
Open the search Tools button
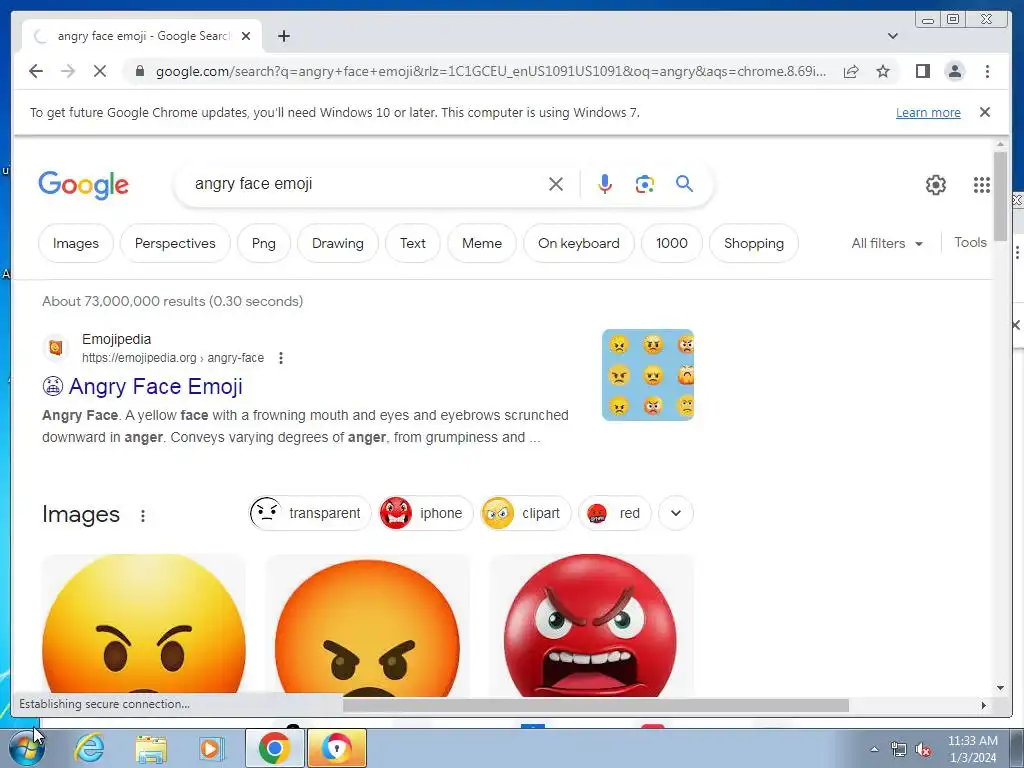point(970,242)
